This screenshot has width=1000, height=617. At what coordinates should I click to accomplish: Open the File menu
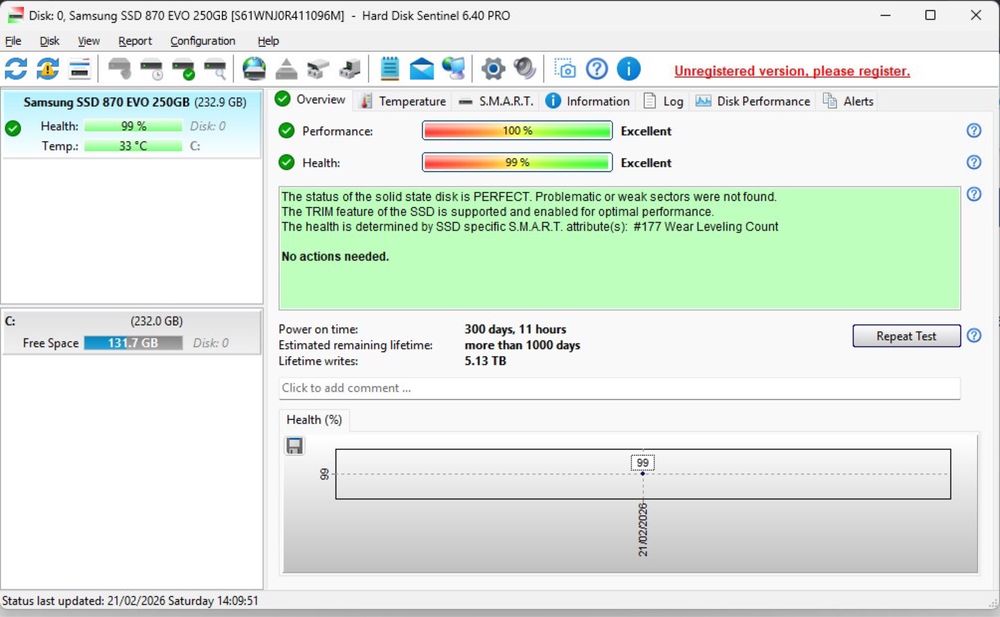[x=13, y=41]
